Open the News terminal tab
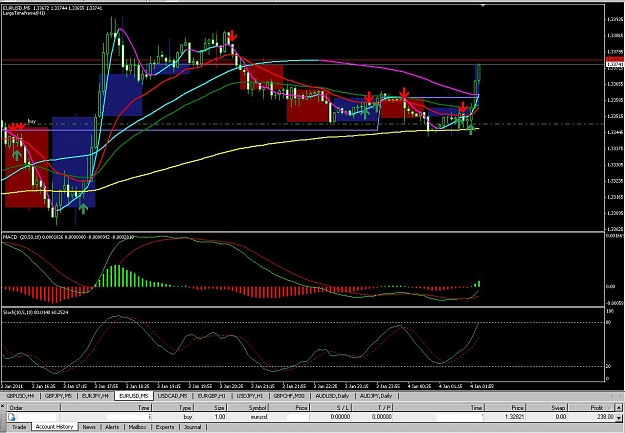The width and height of the screenshot is (625, 433). pyautogui.click(x=89, y=427)
